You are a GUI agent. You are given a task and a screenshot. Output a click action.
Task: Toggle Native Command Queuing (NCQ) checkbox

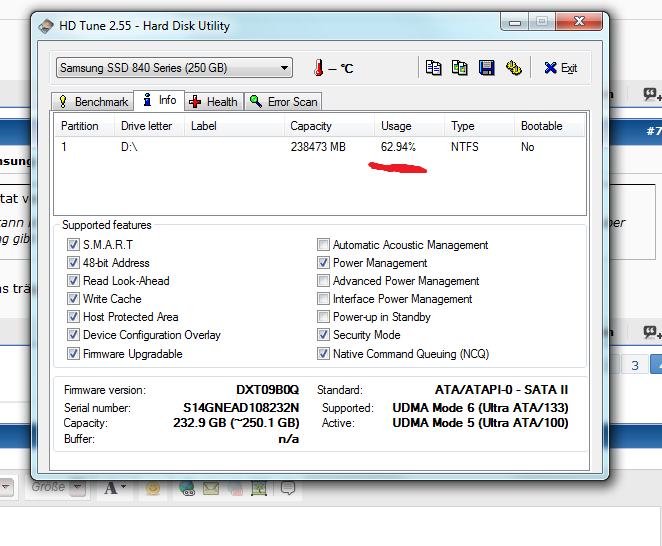[323, 353]
